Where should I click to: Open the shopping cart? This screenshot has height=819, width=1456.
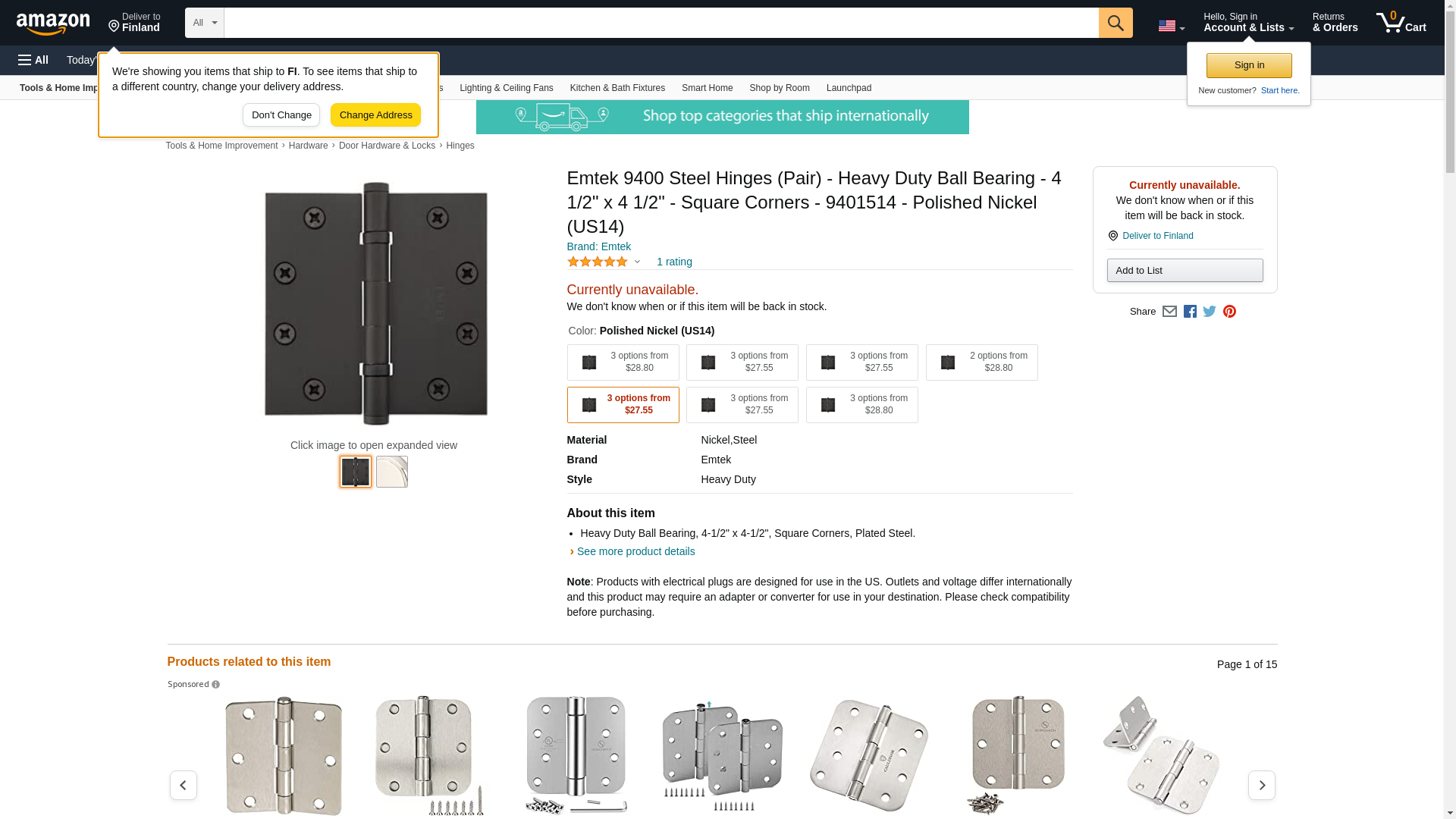tap(1401, 23)
